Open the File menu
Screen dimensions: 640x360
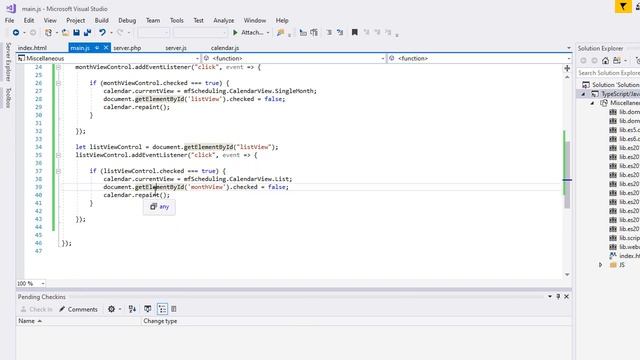[9, 20]
